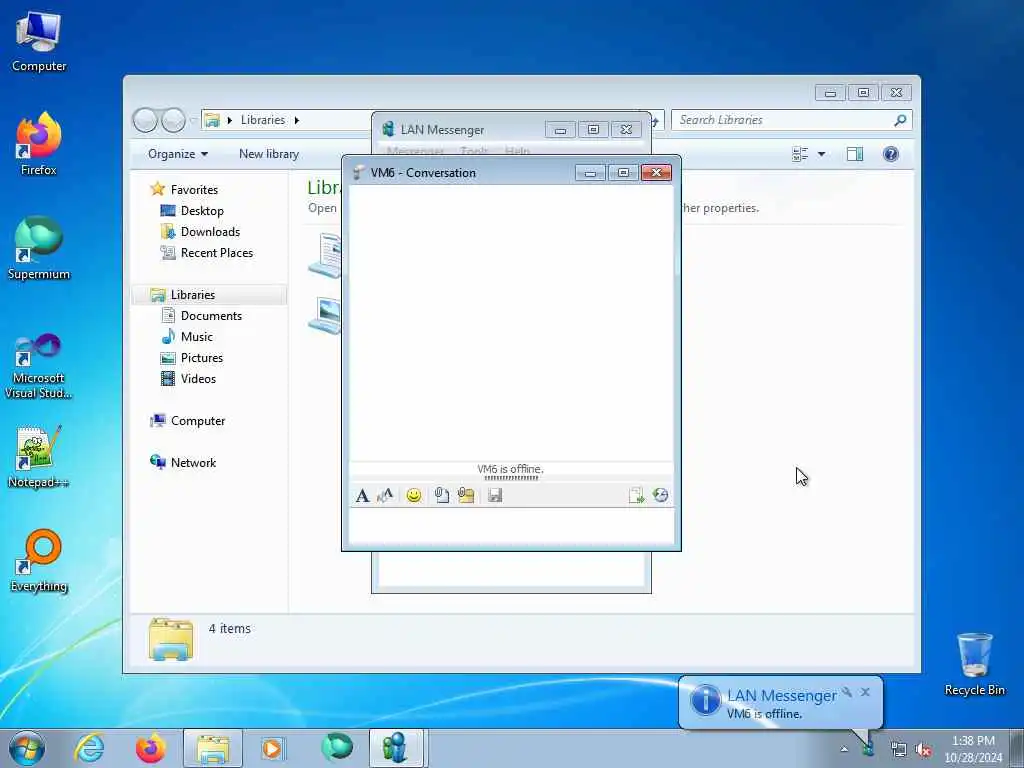Open the smiley emoticon picker
Screen dimensions: 1024x768
[x=413, y=496]
